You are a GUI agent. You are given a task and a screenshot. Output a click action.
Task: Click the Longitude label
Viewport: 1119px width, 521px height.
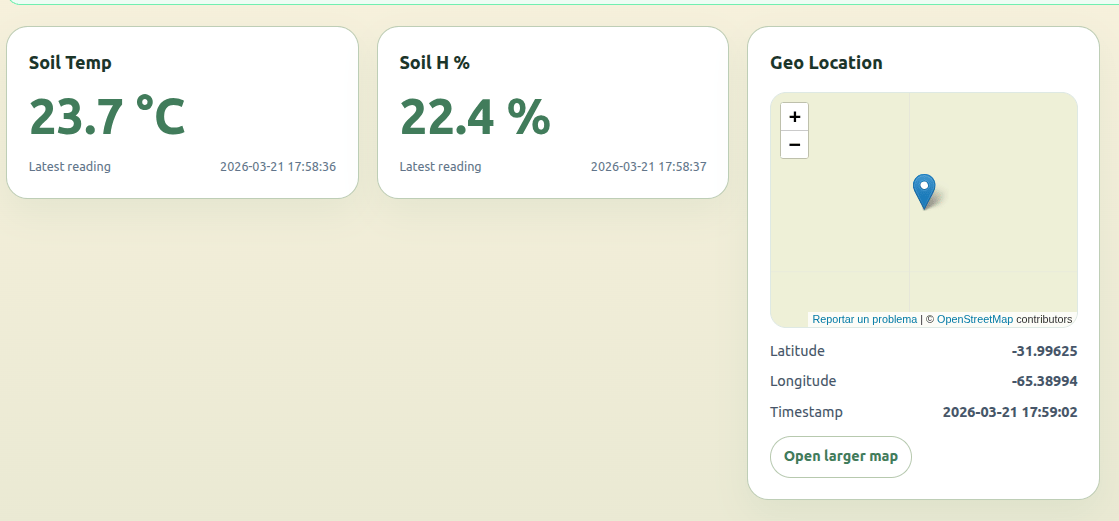click(x=803, y=381)
